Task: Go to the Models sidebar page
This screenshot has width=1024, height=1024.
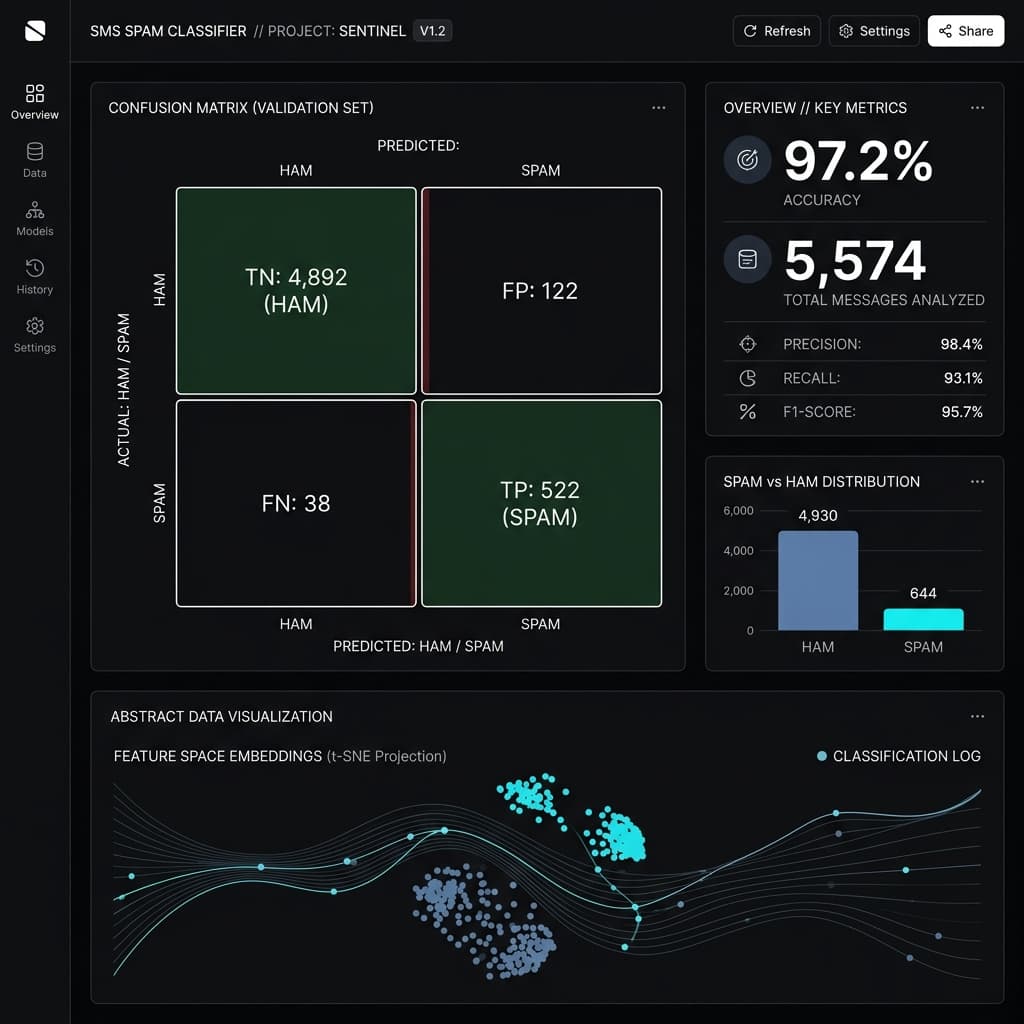Action: (x=35, y=218)
